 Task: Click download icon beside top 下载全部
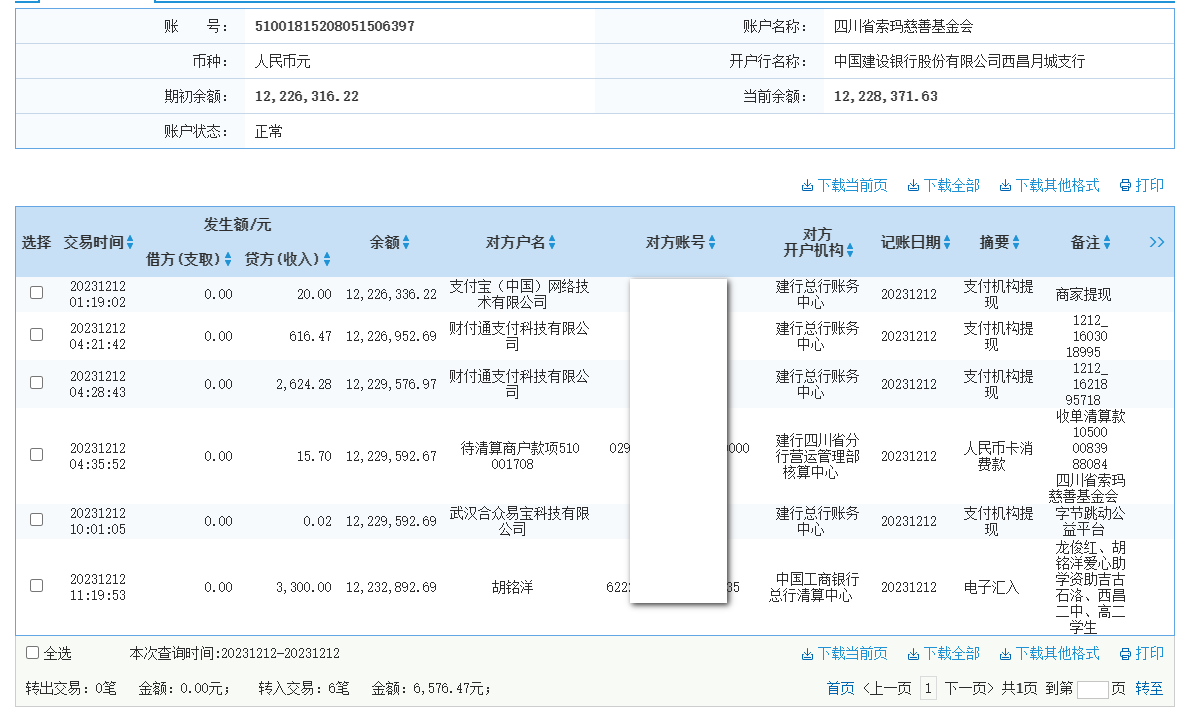pyautogui.click(x=913, y=186)
